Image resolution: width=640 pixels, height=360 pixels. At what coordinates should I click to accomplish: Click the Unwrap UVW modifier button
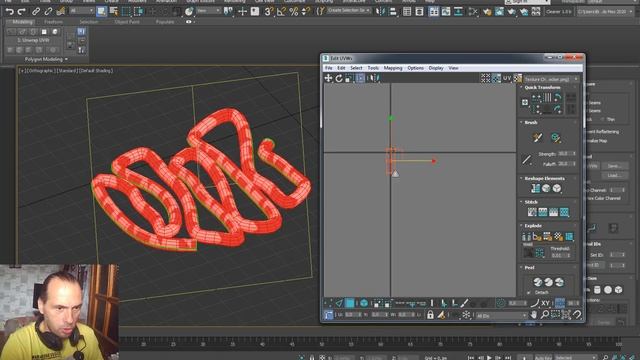click(33, 40)
